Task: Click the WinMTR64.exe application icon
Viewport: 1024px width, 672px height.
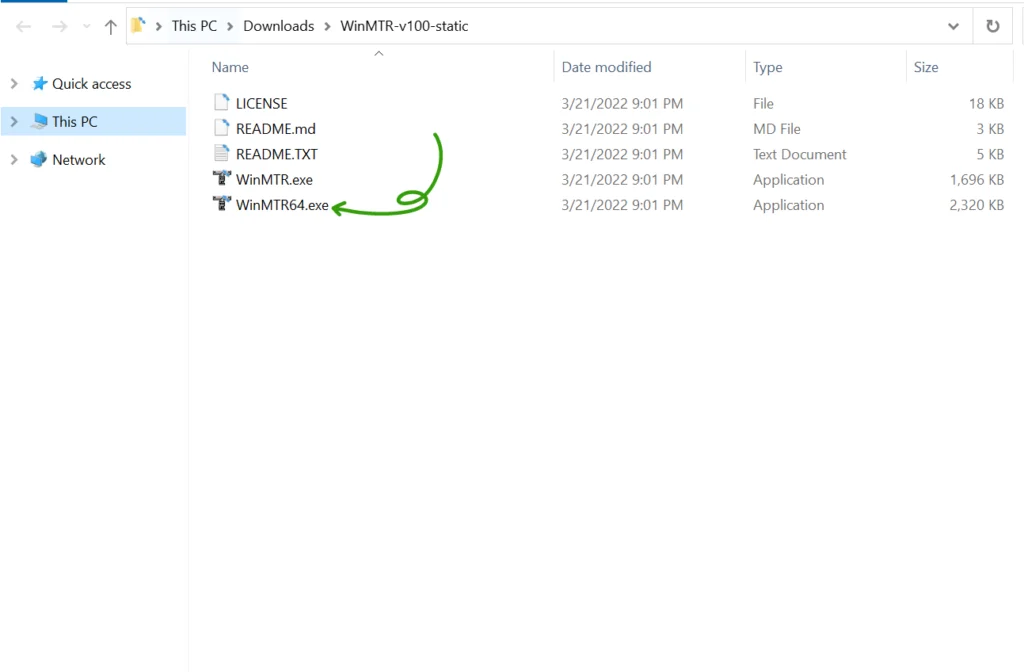Action: (222, 203)
